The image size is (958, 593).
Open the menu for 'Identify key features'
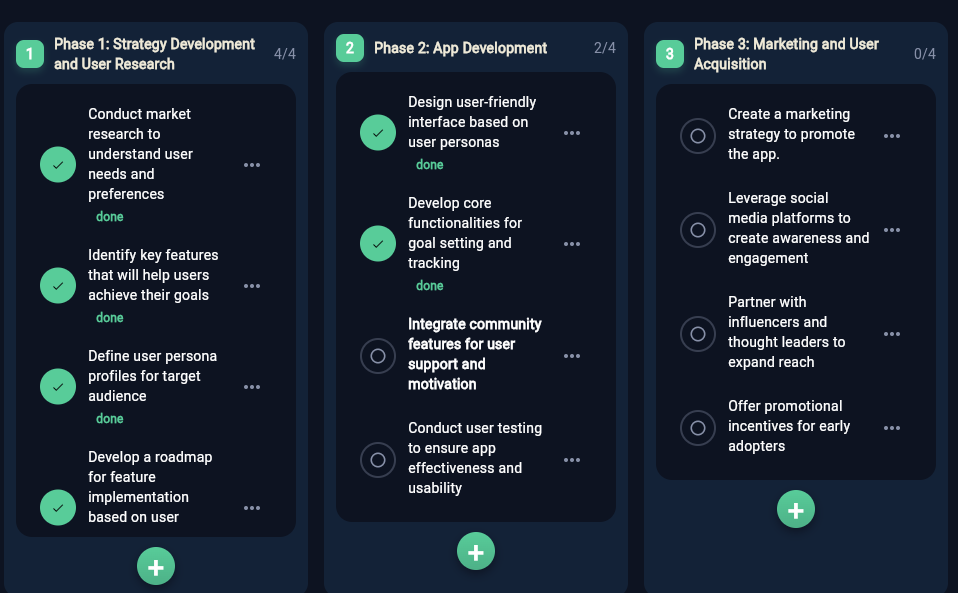click(251, 285)
